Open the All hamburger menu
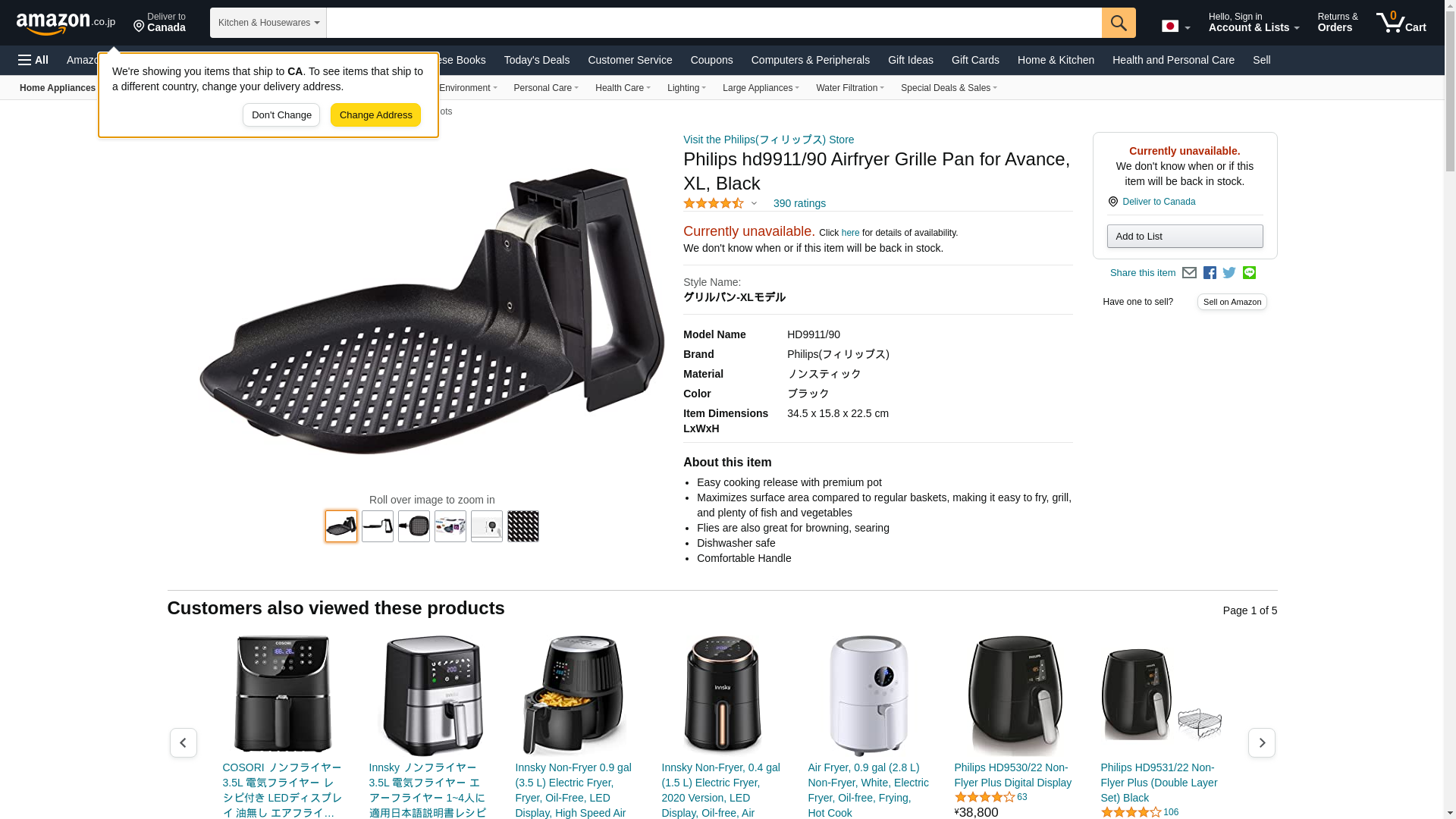 (x=33, y=60)
